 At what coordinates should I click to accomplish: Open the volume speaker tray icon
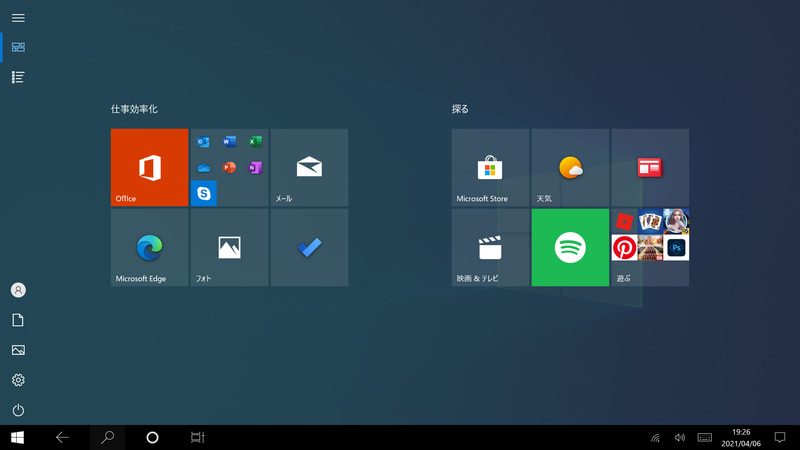tap(680, 438)
